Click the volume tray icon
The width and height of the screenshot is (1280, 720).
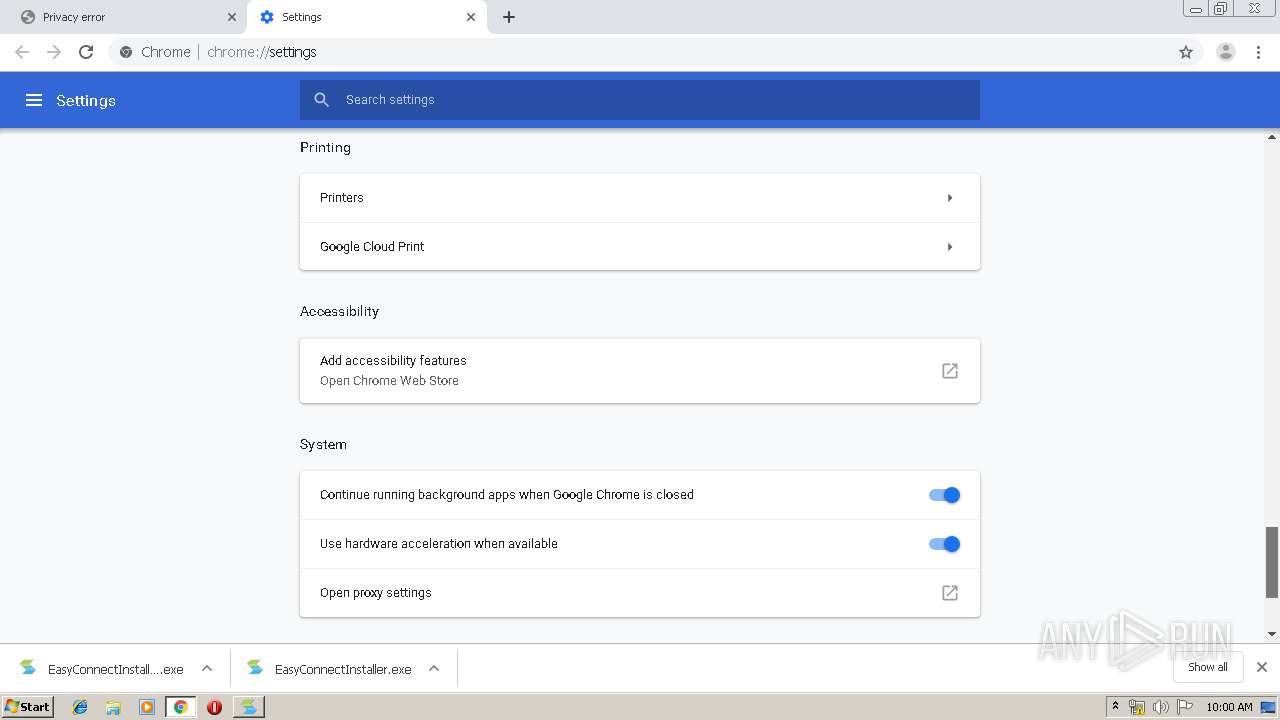point(1160,707)
